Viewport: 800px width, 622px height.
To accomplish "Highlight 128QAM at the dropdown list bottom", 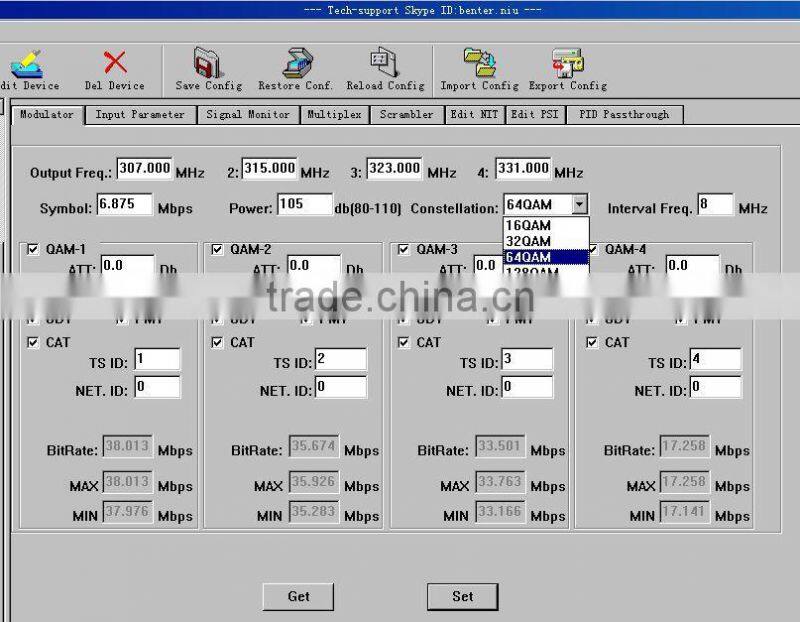I will [x=541, y=272].
